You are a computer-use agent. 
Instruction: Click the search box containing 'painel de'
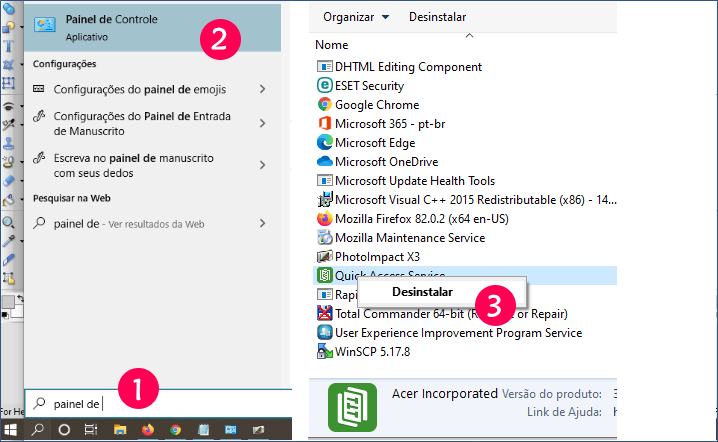pyautogui.click(x=158, y=404)
